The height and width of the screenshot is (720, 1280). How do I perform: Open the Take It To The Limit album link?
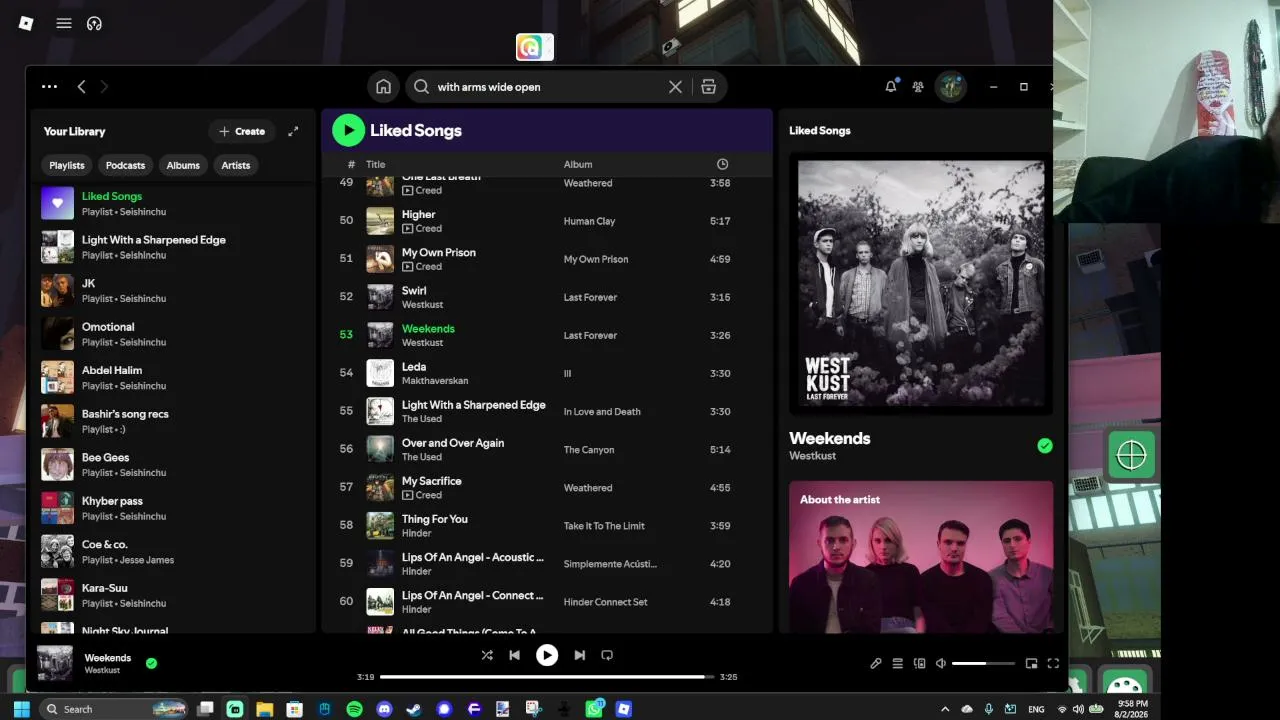click(x=604, y=526)
